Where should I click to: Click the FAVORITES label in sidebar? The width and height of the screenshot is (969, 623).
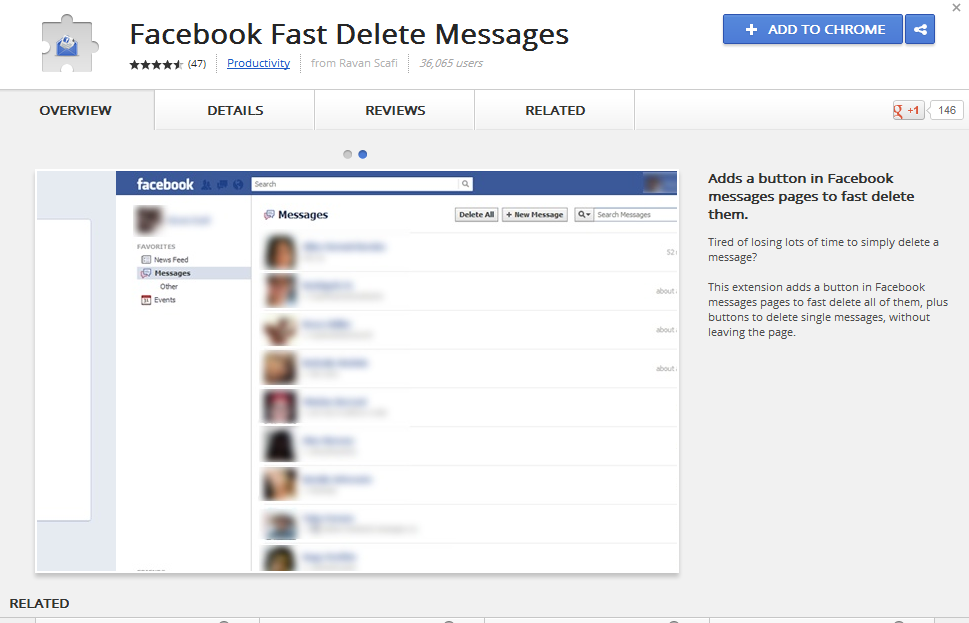[x=156, y=246]
